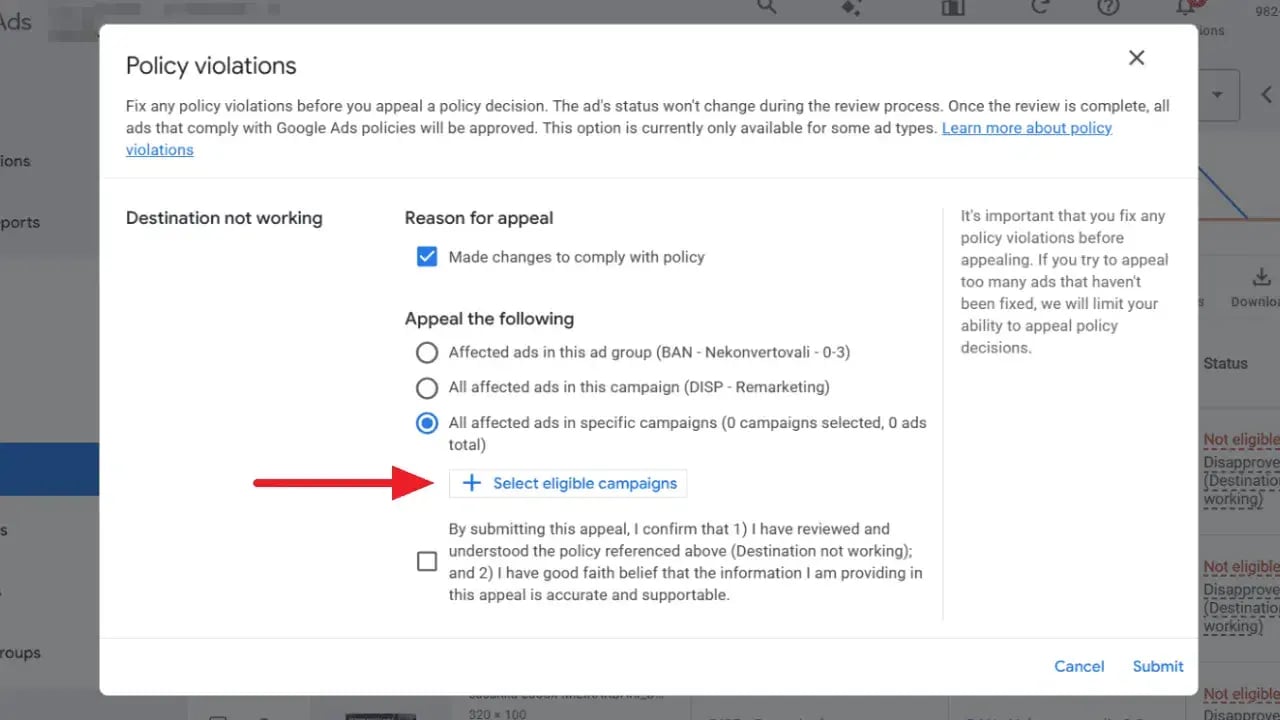Click Select eligible campaigns
Image resolution: width=1280 pixels, height=720 pixels.
[568, 483]
